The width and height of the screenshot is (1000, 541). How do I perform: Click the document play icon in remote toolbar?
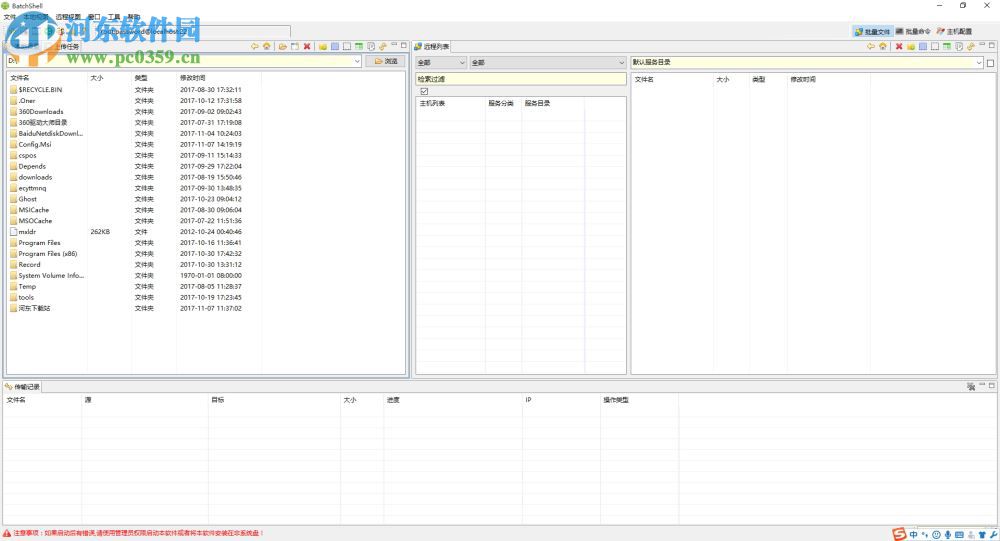click(x=959, y=47)
